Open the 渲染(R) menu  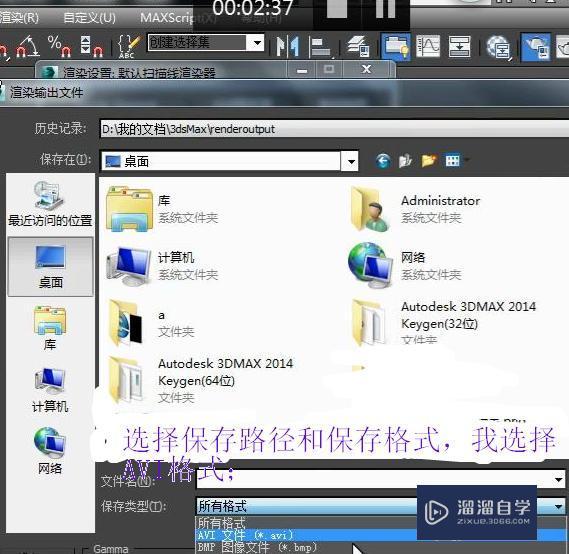pyautogui.click(x=19, y=17)
